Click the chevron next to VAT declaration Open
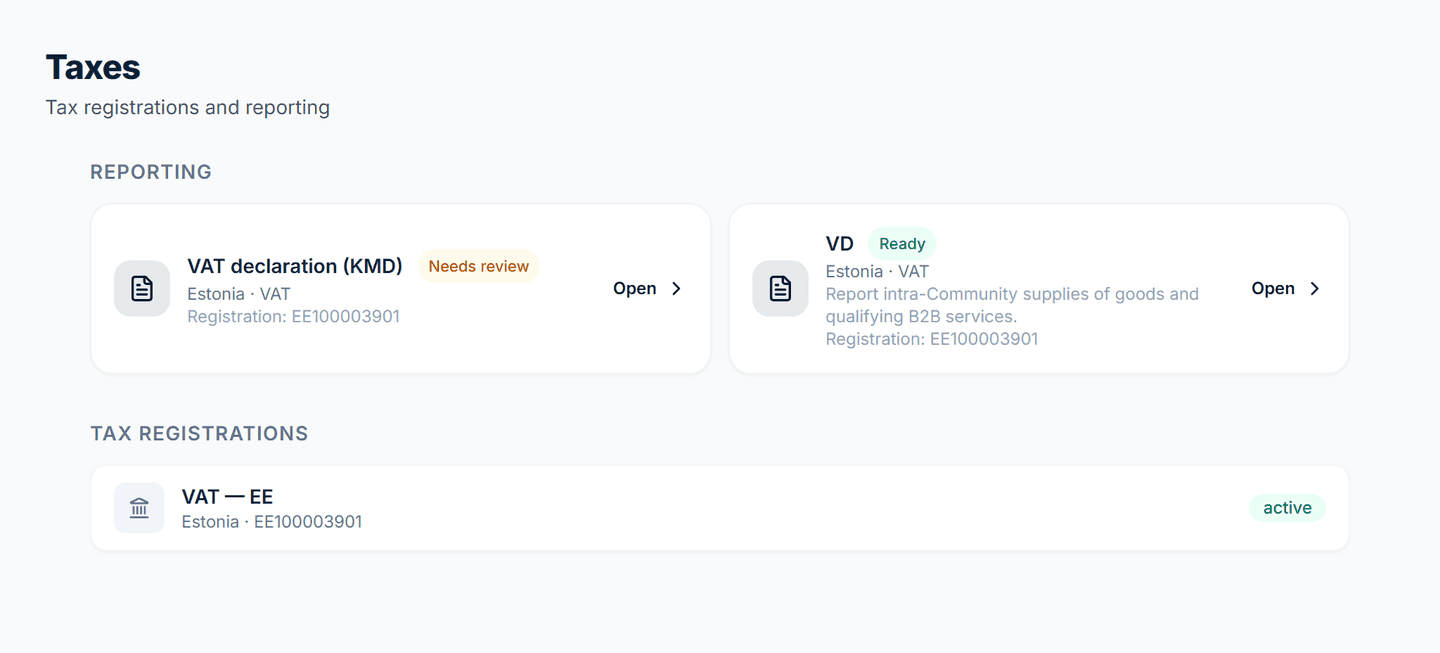Image resolution: width=1440 pixels, height=653 pixels. pos(676,289)
